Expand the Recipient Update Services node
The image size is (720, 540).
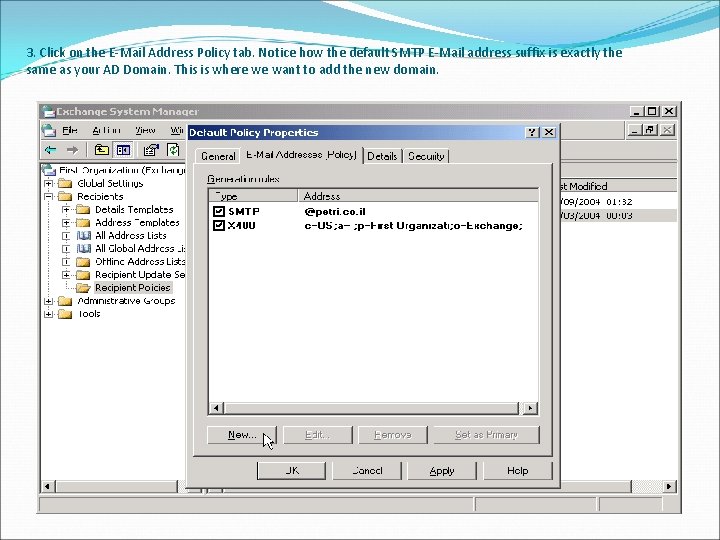[66, 275]
